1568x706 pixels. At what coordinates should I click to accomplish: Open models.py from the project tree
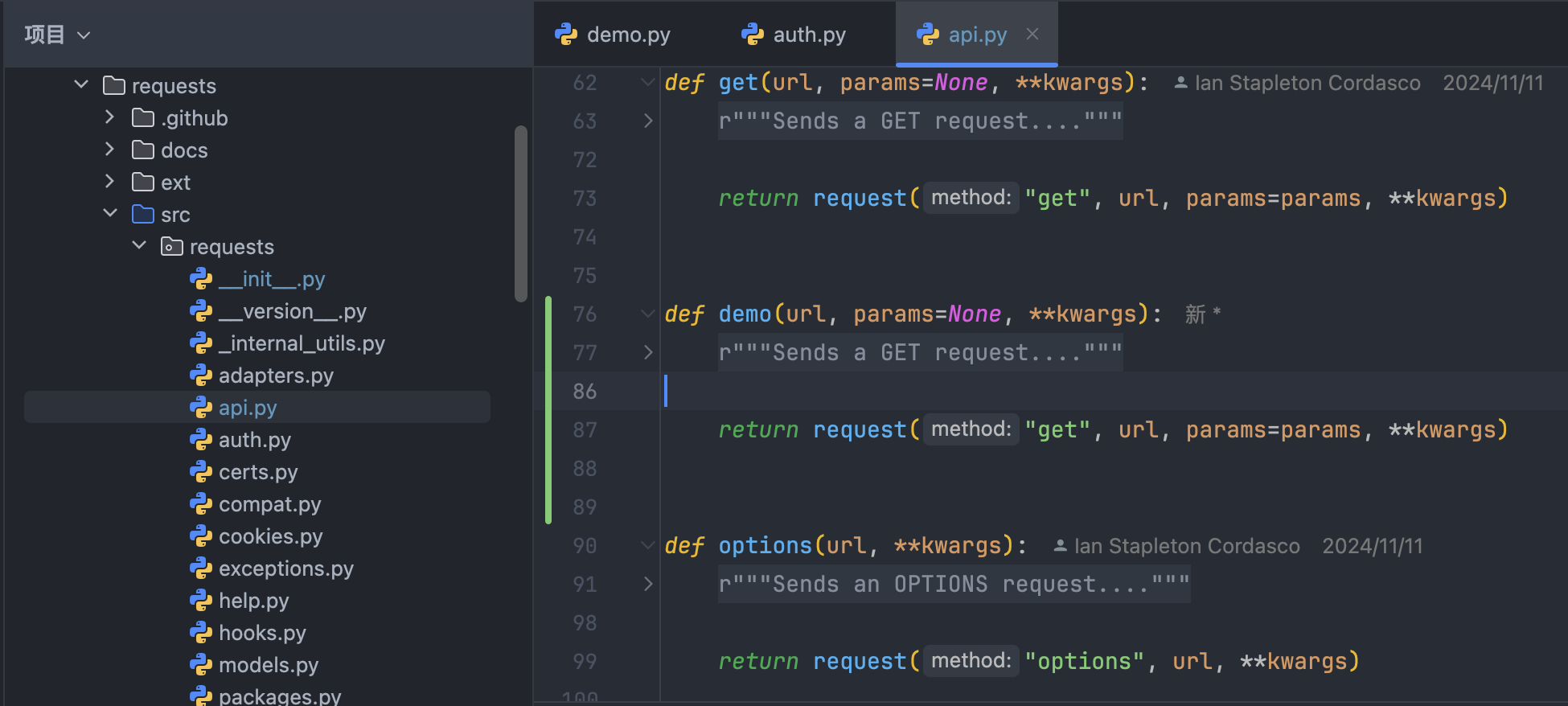point(268,665)
